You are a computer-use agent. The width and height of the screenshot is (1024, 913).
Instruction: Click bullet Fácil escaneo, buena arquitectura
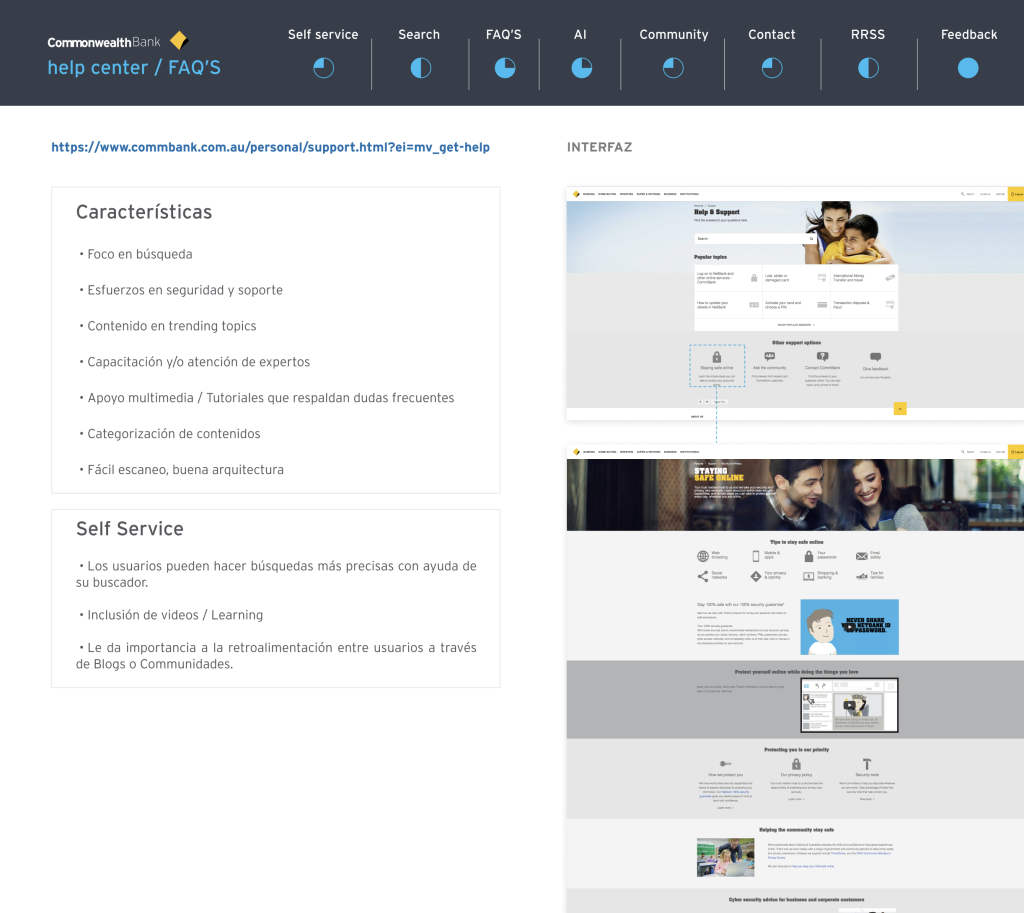point(185,470)
